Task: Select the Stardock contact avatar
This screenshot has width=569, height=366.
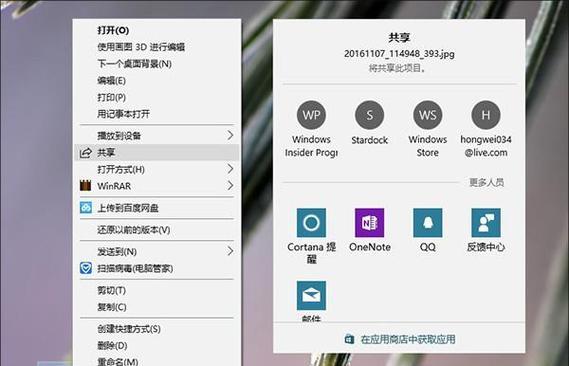Action: click(369, 115)
